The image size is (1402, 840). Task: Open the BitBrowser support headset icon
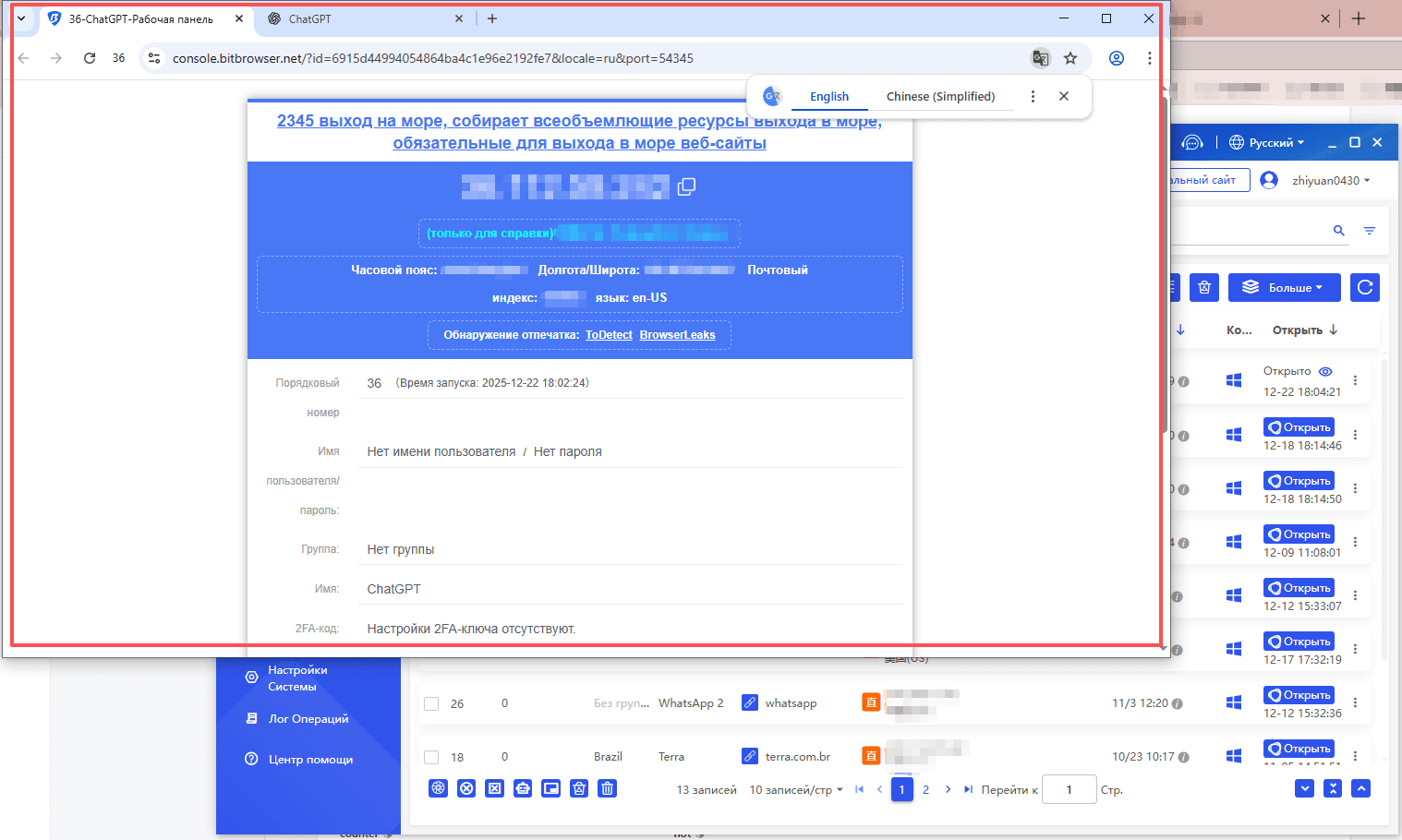coord(1192,142)
